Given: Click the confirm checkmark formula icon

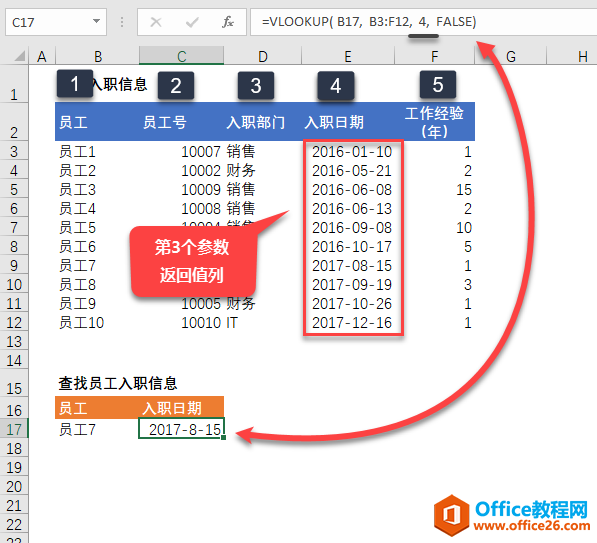Looking at the screenshot, I should pos(192,22).
